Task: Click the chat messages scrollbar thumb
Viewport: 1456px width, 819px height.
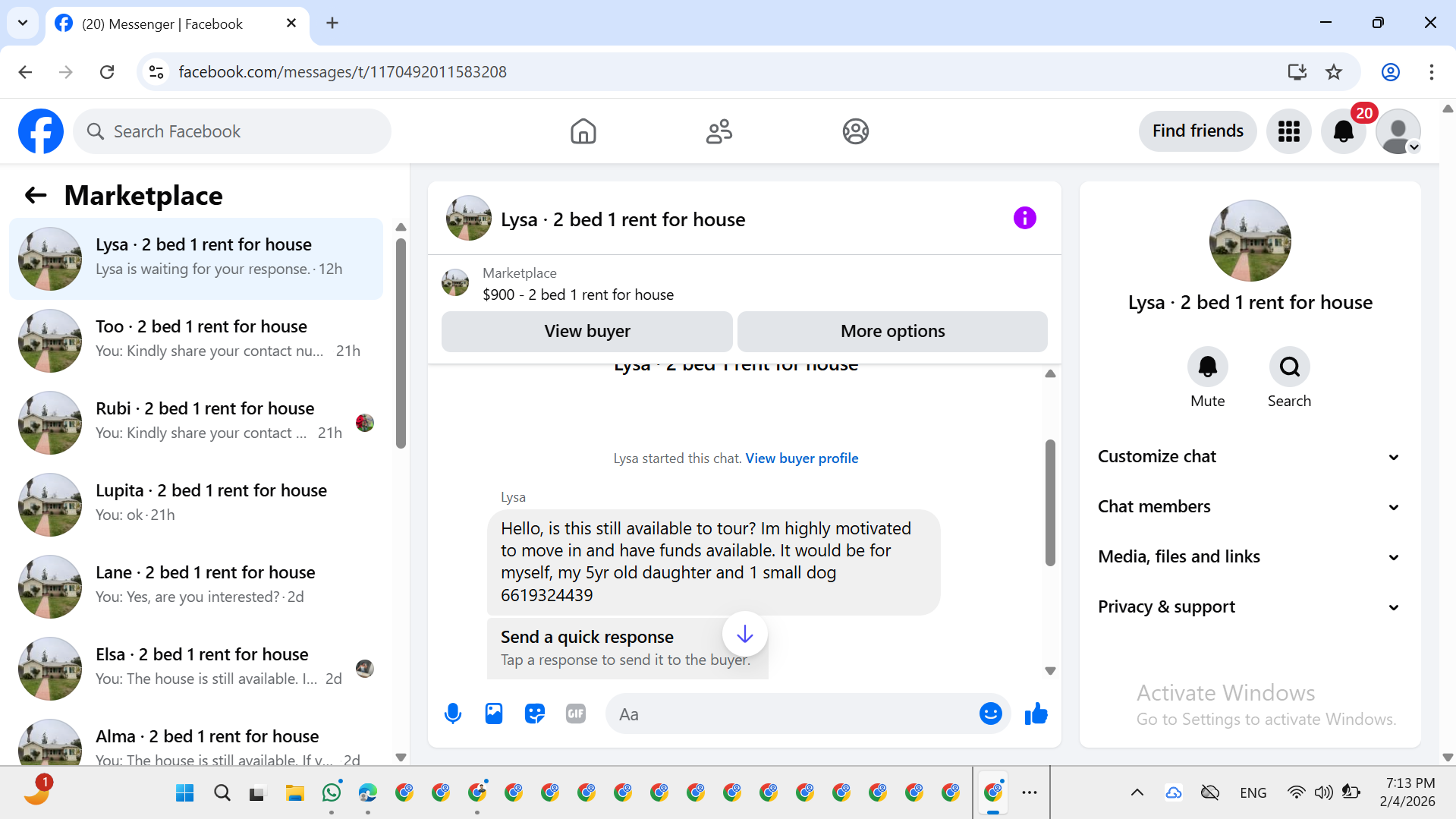Action: point(1050,502)
